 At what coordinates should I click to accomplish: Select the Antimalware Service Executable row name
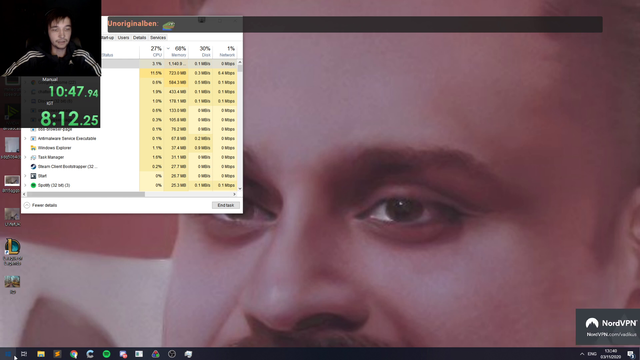click(x=67, y=138)
